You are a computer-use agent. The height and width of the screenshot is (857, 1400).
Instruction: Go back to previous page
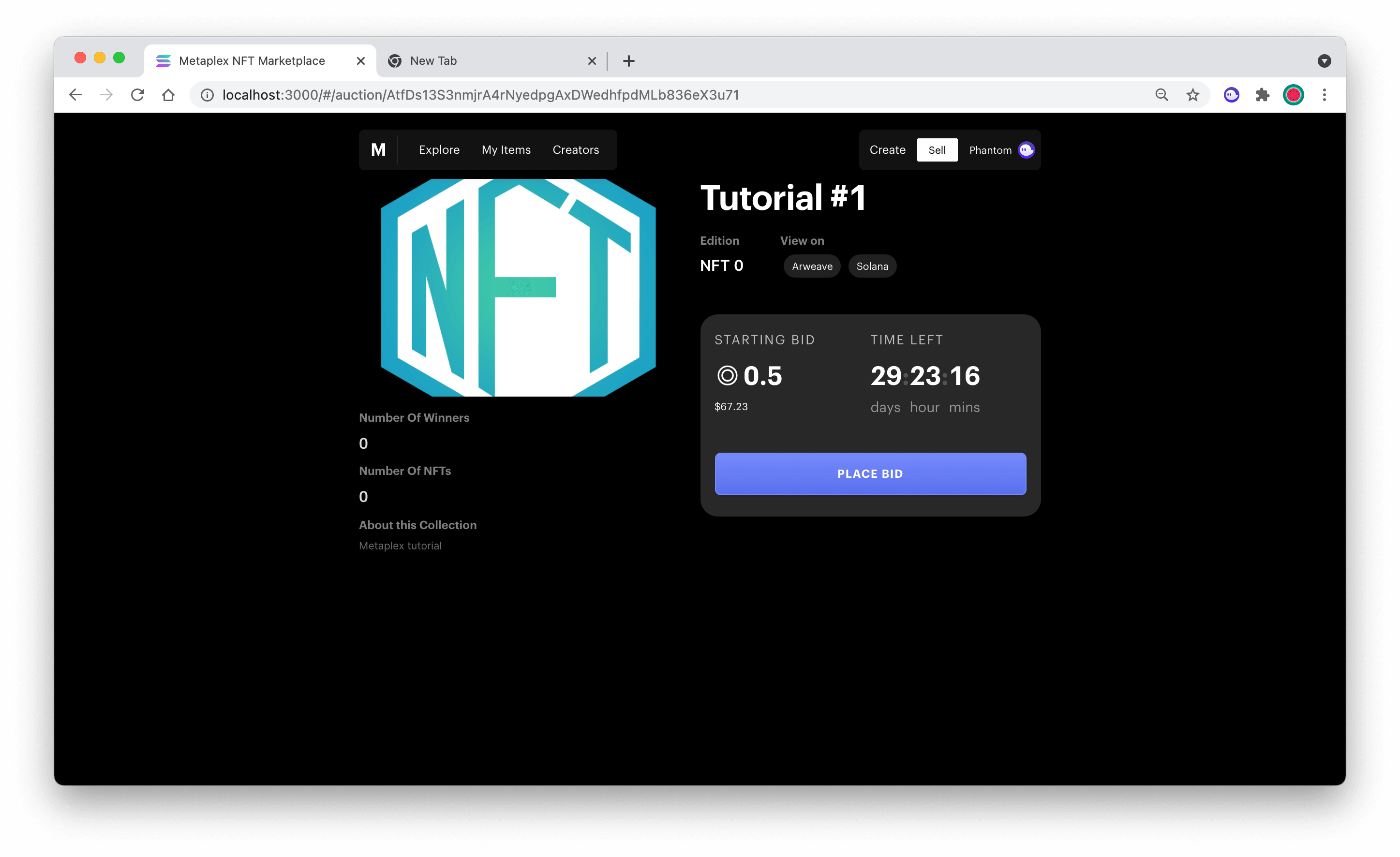(x=75, y=95)
